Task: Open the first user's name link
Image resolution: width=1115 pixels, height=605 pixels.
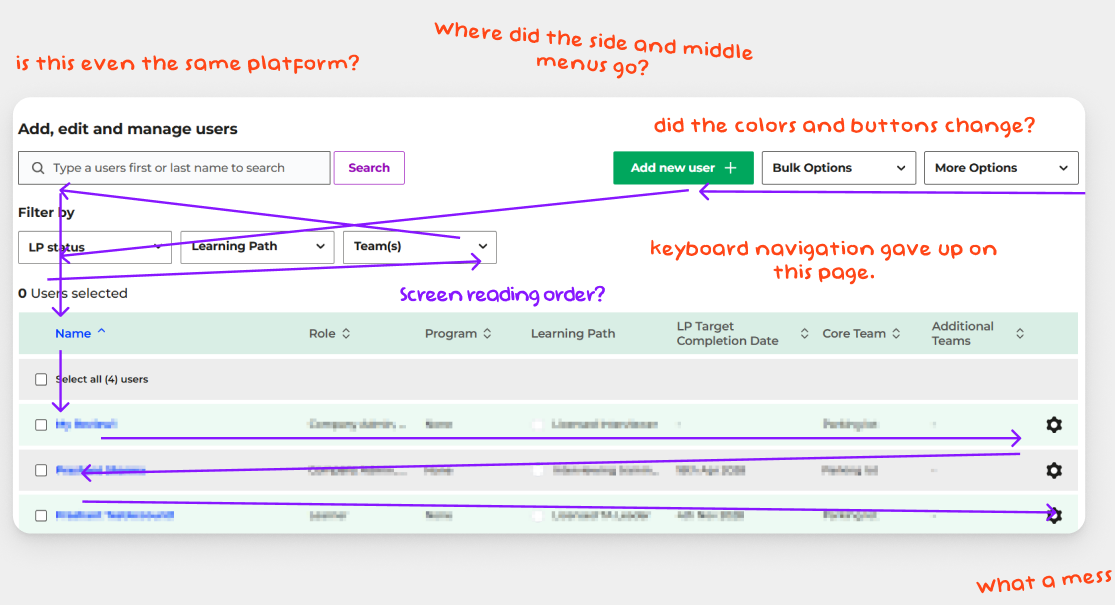Action: pyautogui.click(x=86, y=424)
